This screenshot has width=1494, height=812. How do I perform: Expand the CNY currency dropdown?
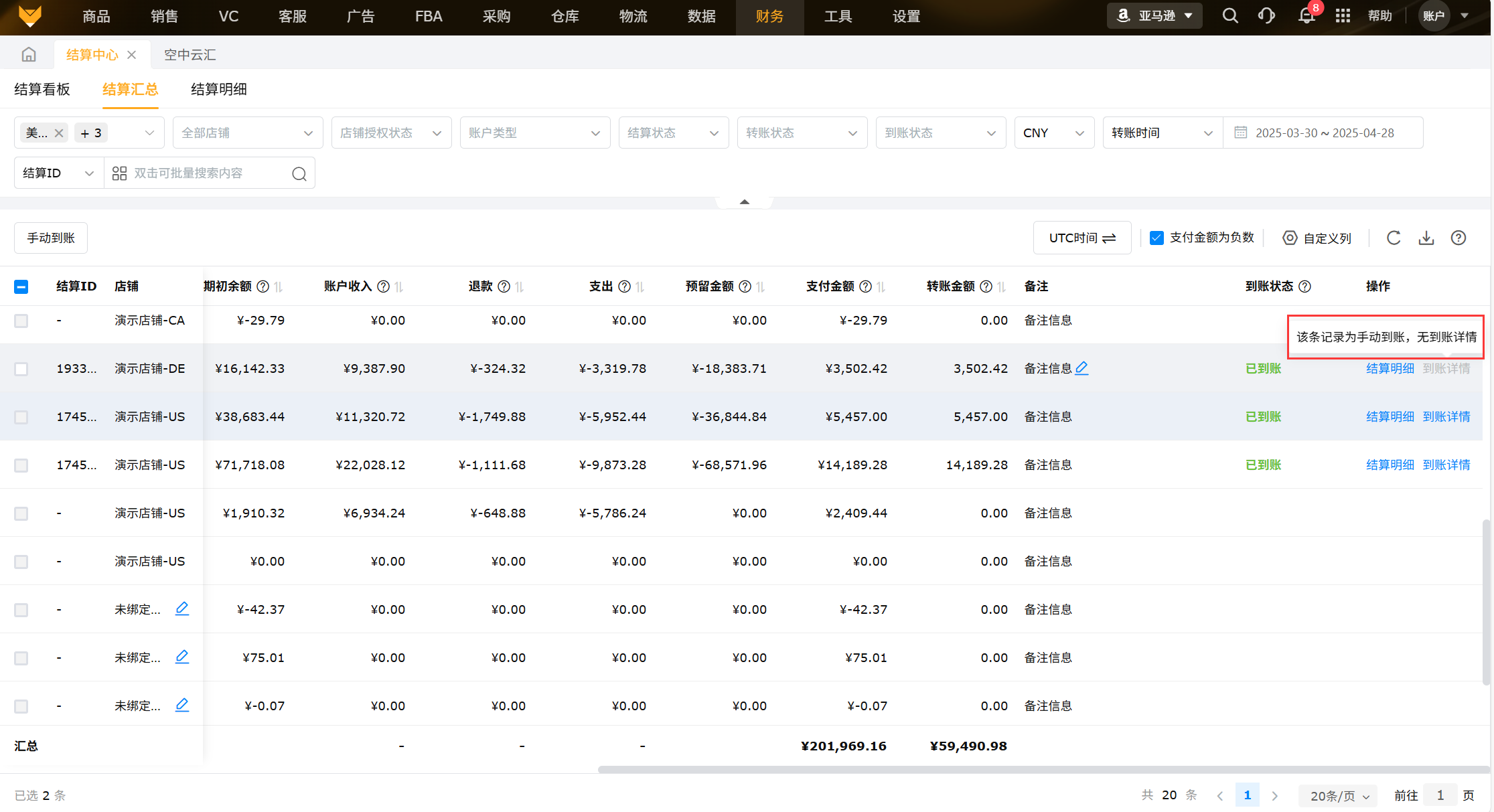[1053, 133]
